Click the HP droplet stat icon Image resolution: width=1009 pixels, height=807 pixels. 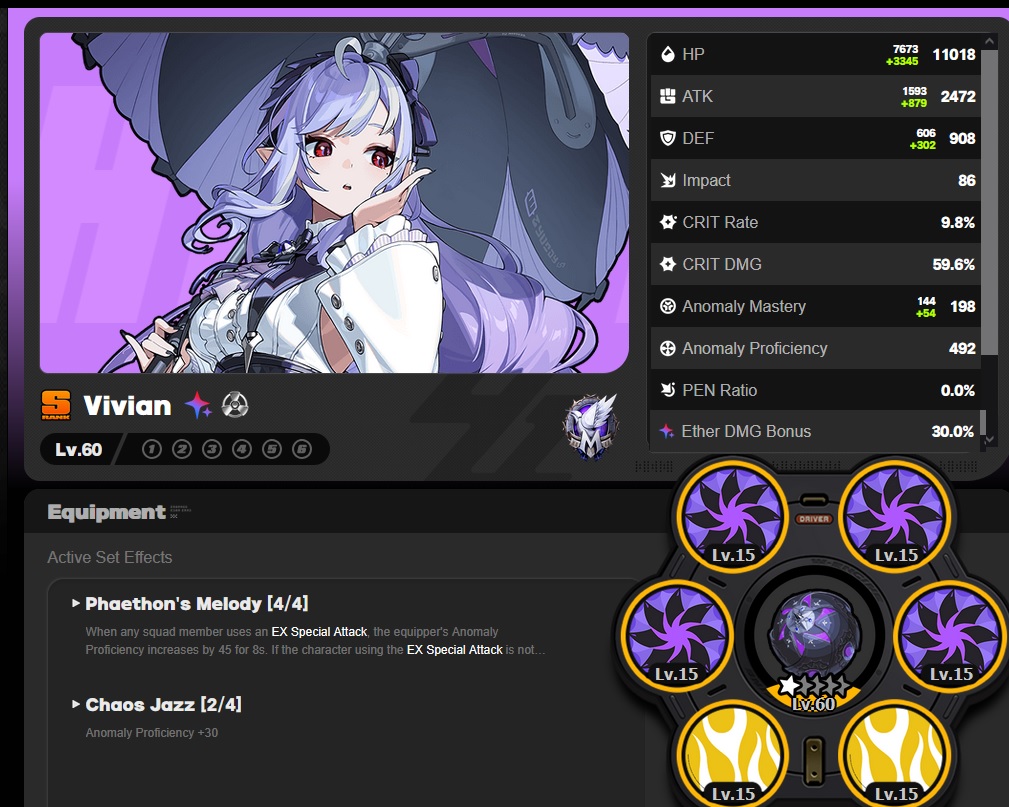[668, 54]
